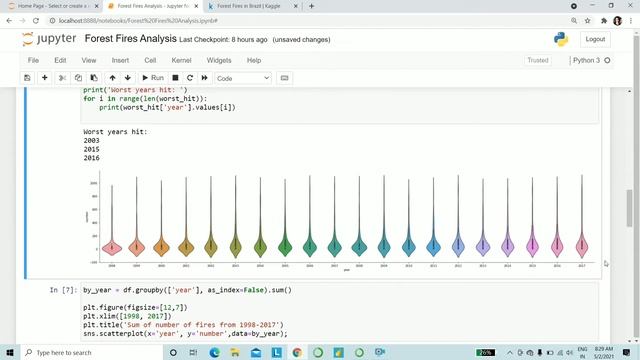Open the battery indicator showing 76%
The width and height of the screenshot is (640, 360).
pyautogui.click(x=486, y=352)
